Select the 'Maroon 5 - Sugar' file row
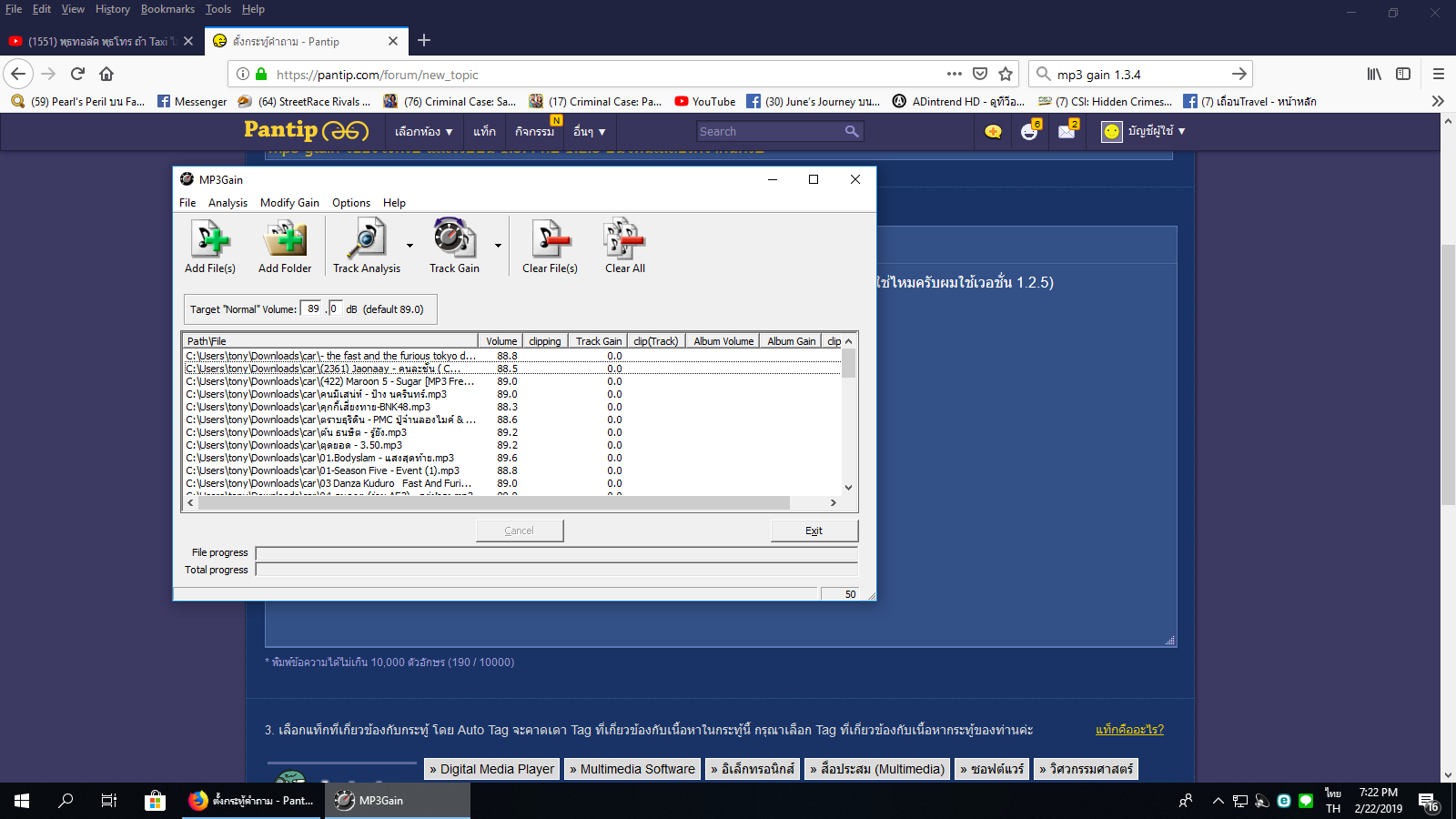Screen dimensions: 1456x819 (514, 381)
